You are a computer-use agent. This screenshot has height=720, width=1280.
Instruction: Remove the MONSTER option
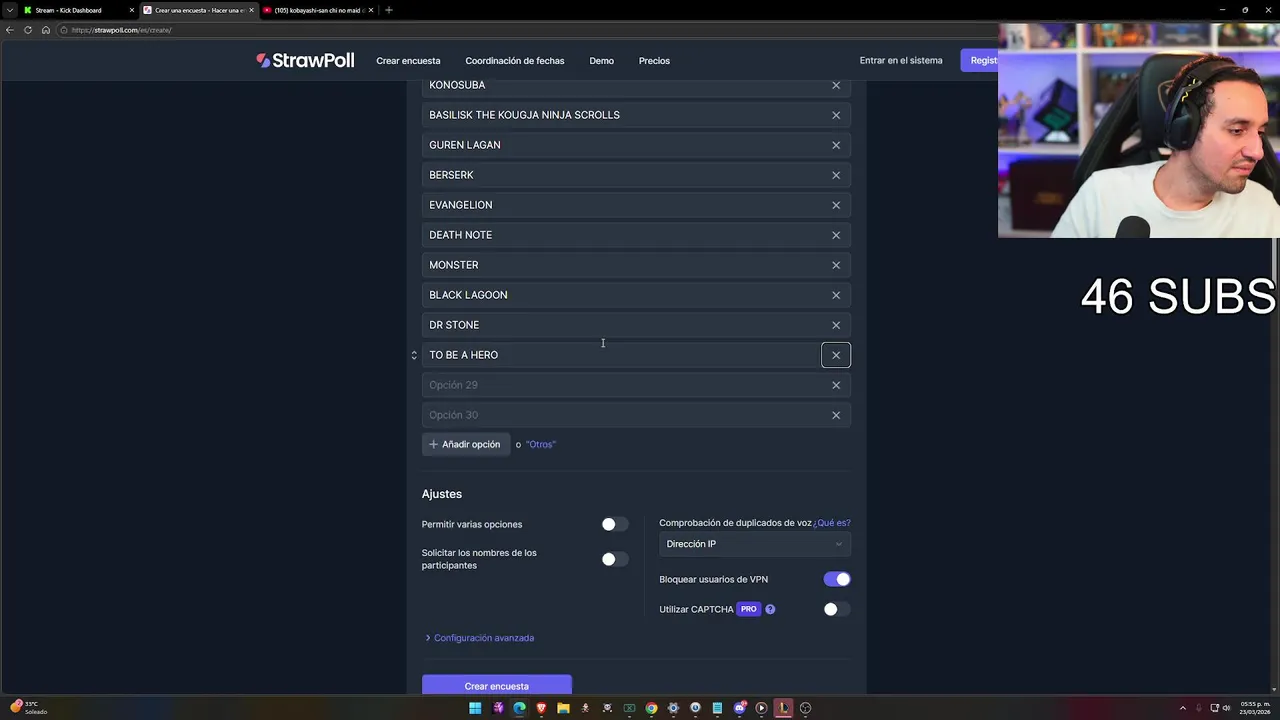836,265
